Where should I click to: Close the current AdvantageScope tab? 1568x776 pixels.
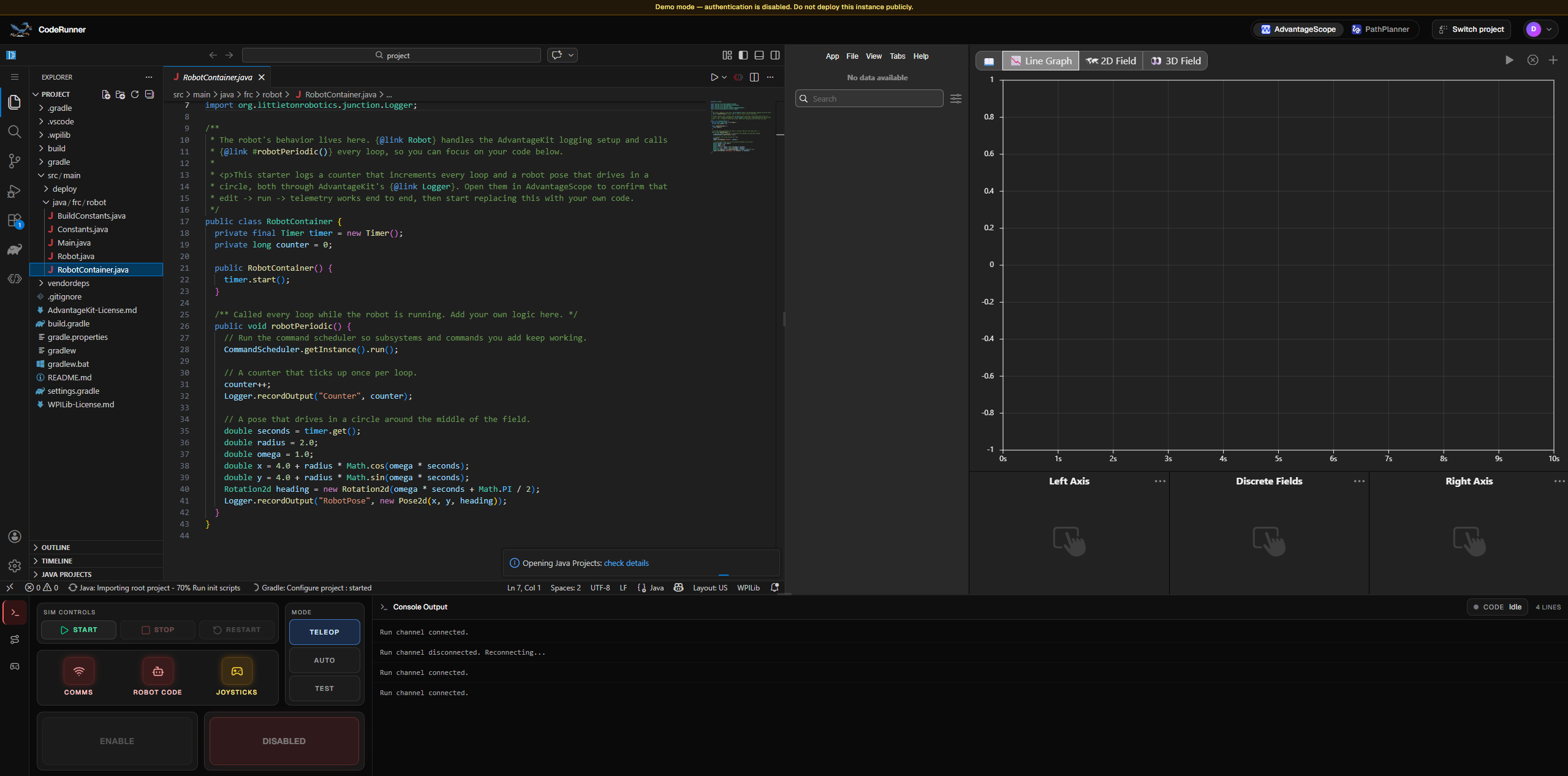click(1532, 60)
